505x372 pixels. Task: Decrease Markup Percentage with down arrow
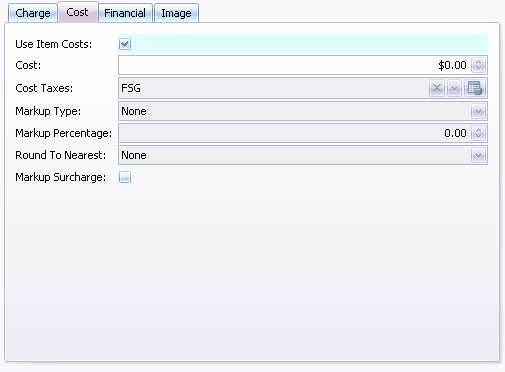(478, 136)
